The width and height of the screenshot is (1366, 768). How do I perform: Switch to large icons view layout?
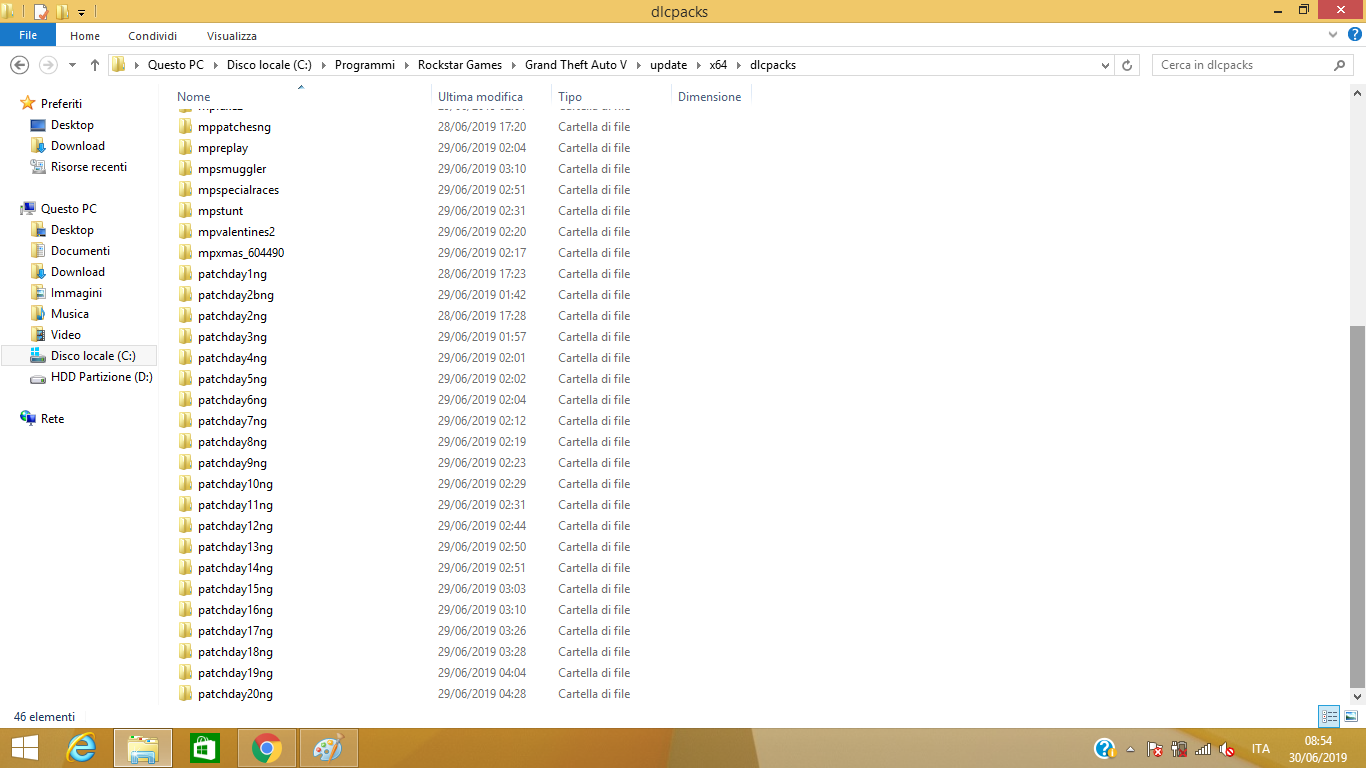pyautogui.click(x=1351, y=716)
